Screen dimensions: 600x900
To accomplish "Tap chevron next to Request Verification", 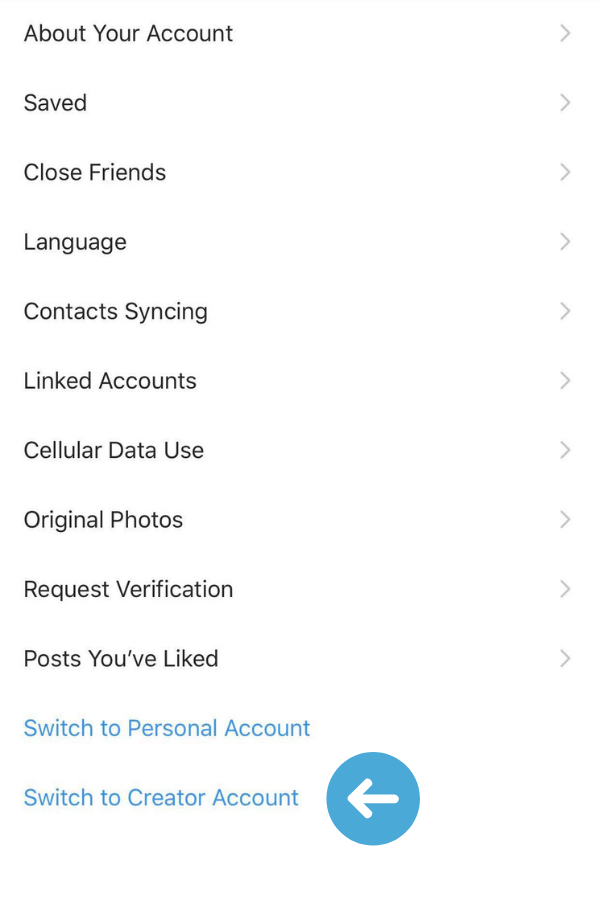I will click(x=565, y=589).
